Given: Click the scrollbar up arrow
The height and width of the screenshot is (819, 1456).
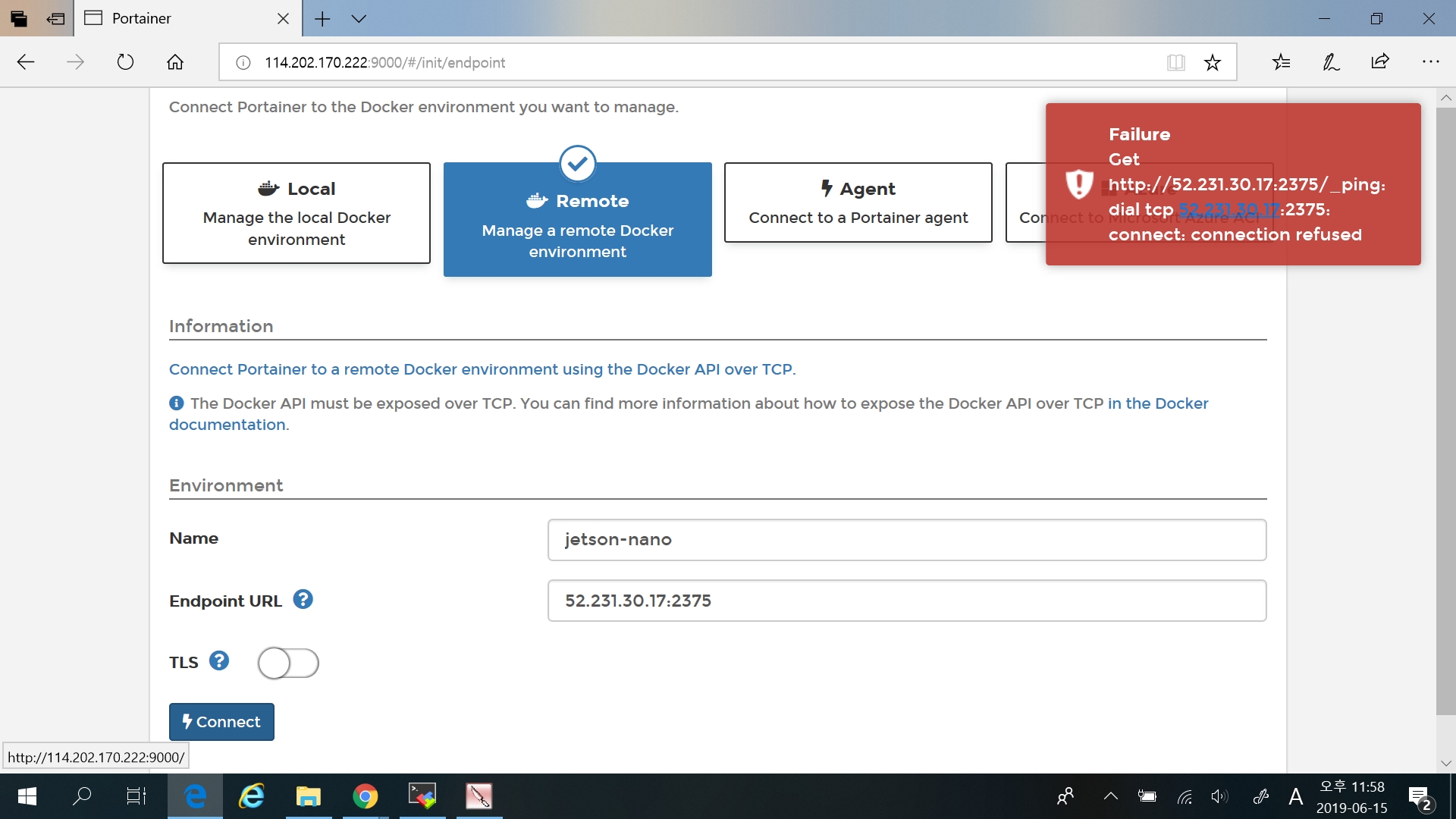Looking at the screenshot, I should click(x=1445, y=98).
